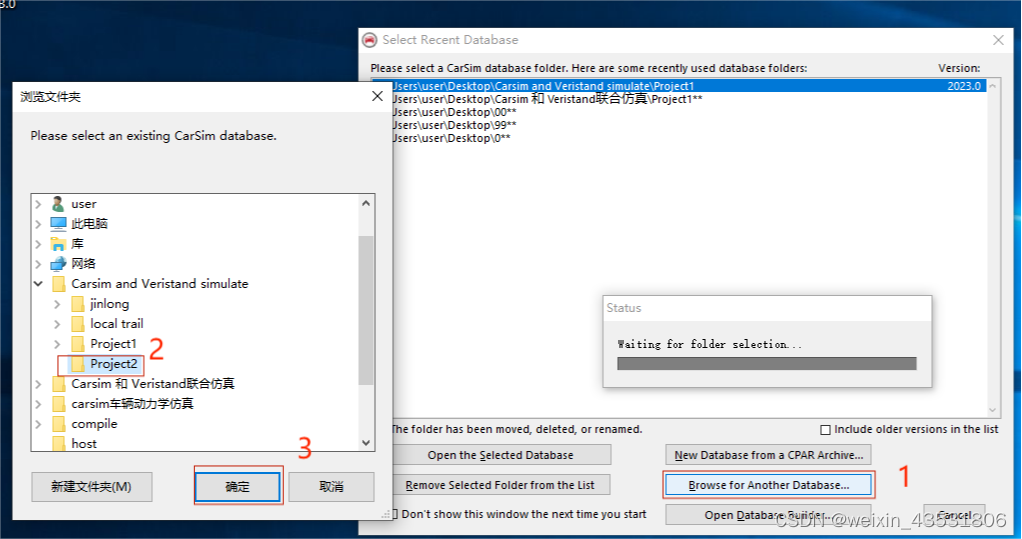Viewport: 1022px width, 539px height.
Task: Click the Project2 folder icon
Action: [x=78, y=364]
